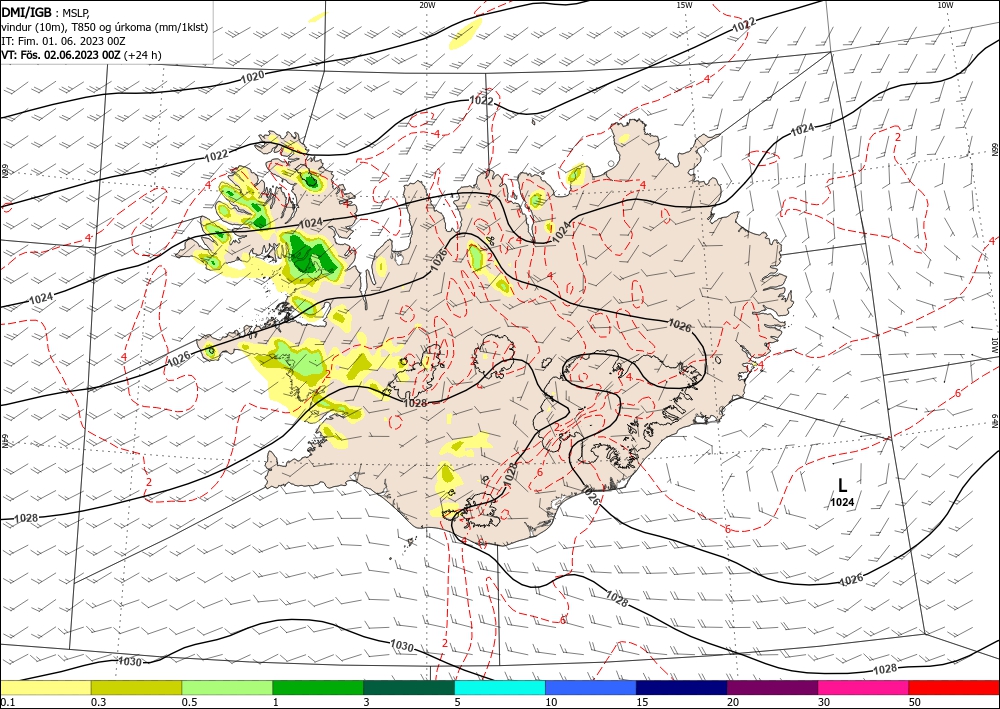
Task: Click the red above-50 legend swatch
Action: (954, 687)
